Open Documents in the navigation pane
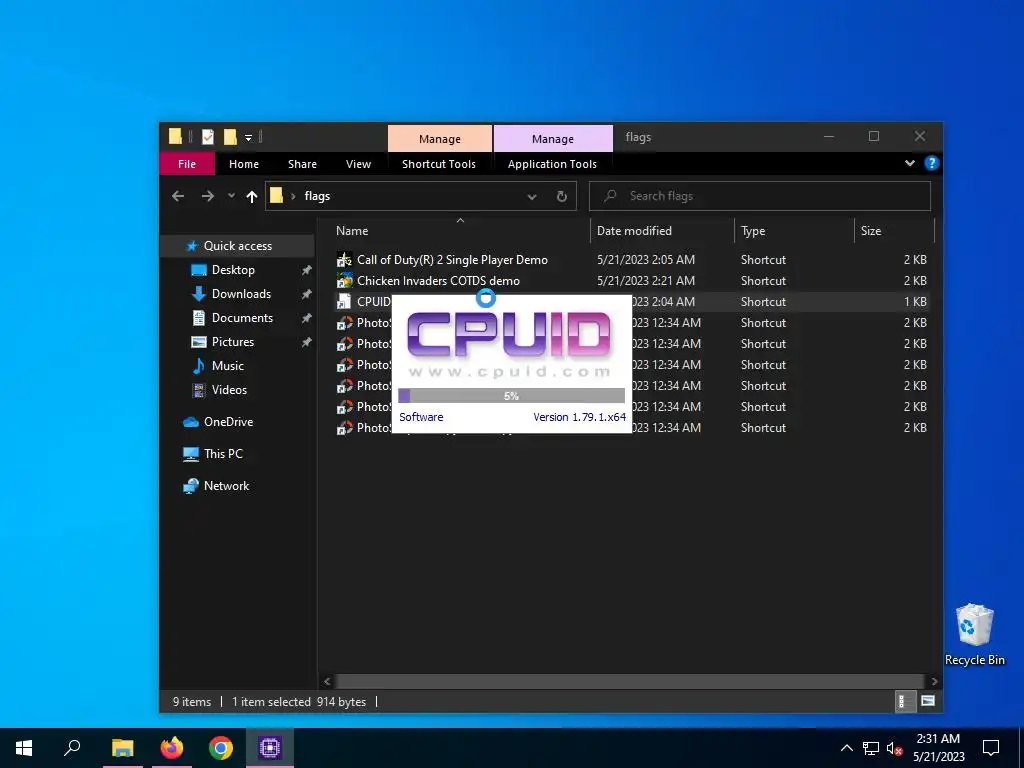 242,318
